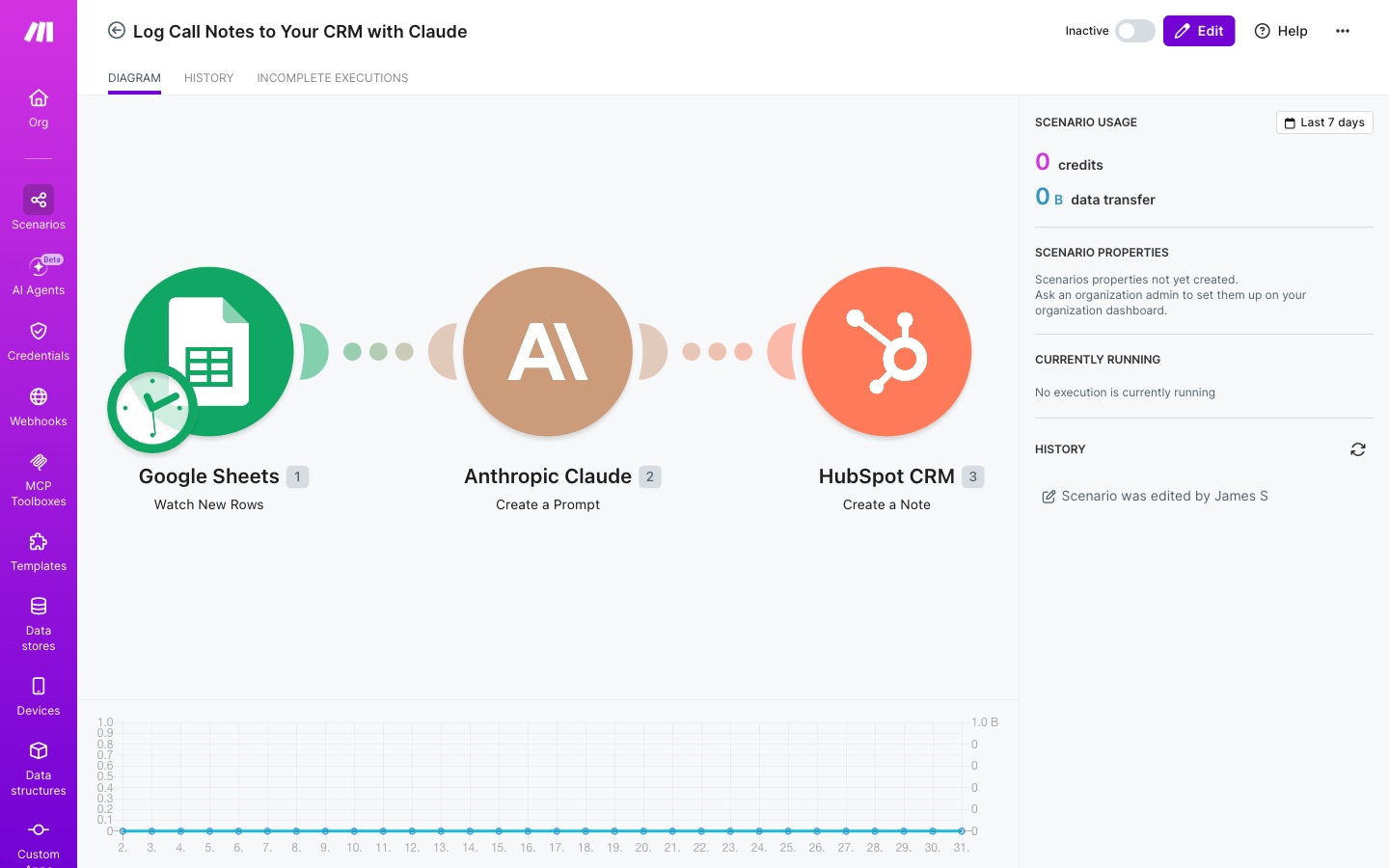Open the Org home icon

pyautogui.click(x=39, y=108)
